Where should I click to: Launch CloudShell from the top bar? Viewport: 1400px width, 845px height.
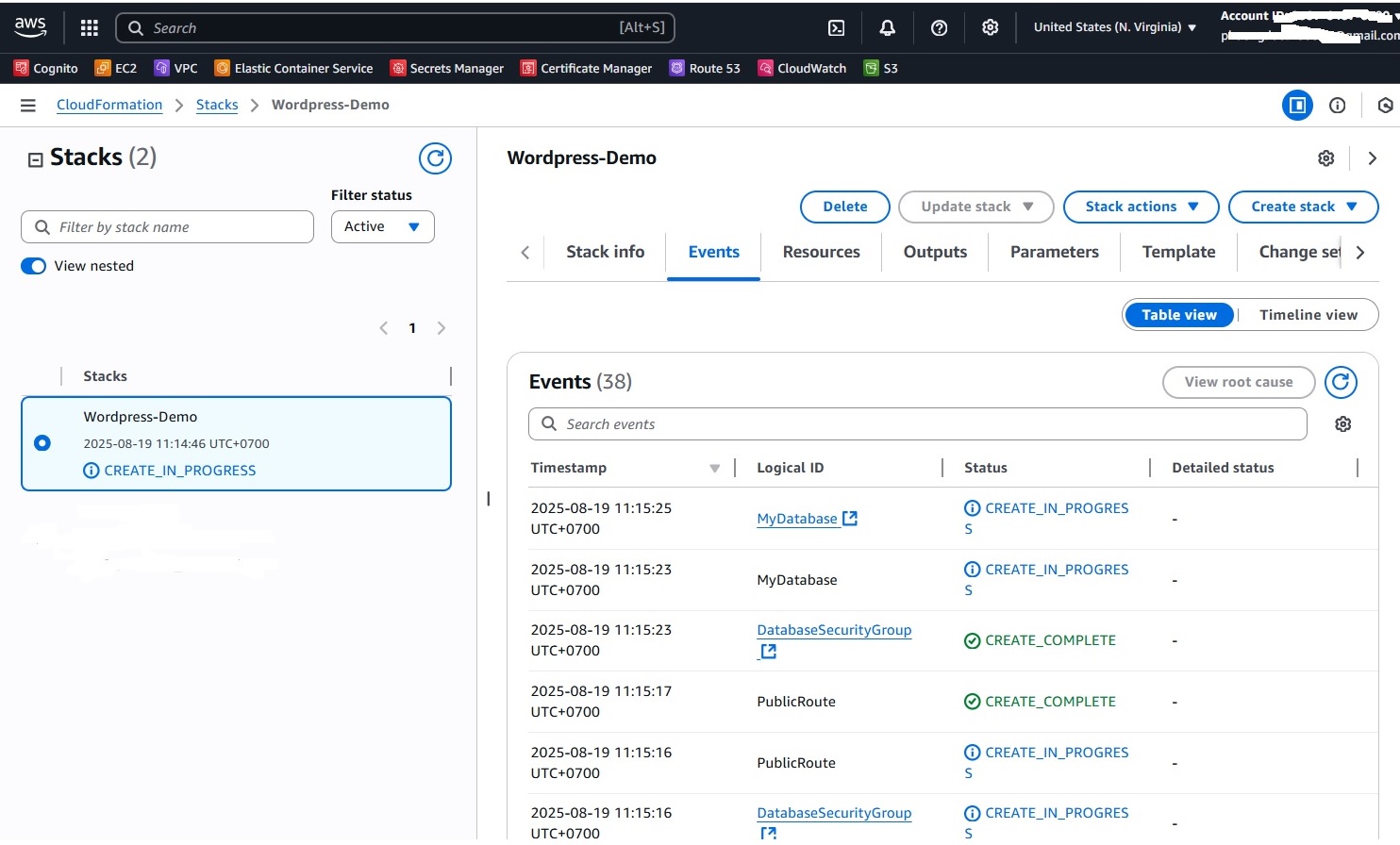(836, 28)
